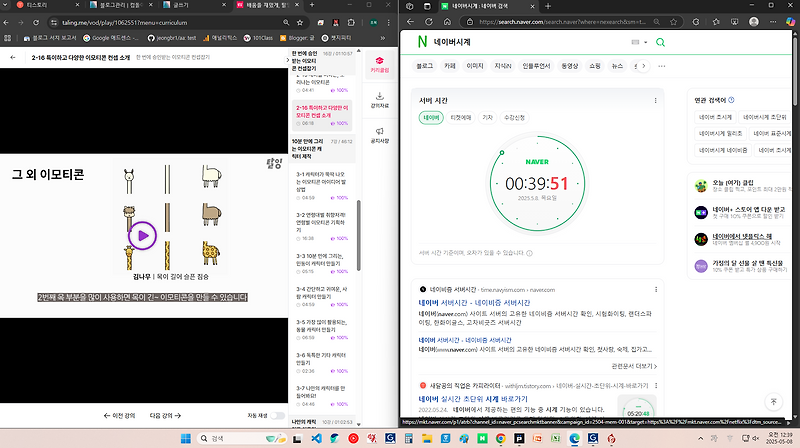Open the 101Class bookmark

coord(258,38)
